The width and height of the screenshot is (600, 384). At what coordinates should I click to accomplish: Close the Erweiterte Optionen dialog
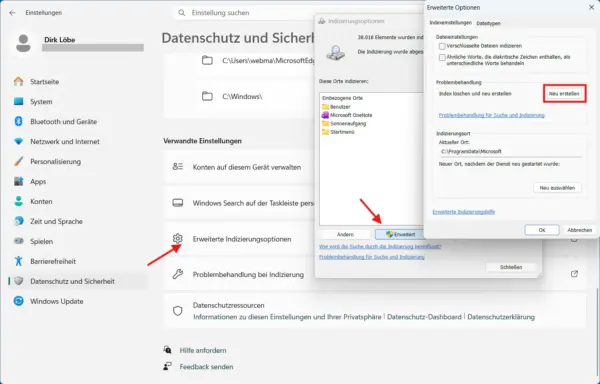(x=591, y=7)
